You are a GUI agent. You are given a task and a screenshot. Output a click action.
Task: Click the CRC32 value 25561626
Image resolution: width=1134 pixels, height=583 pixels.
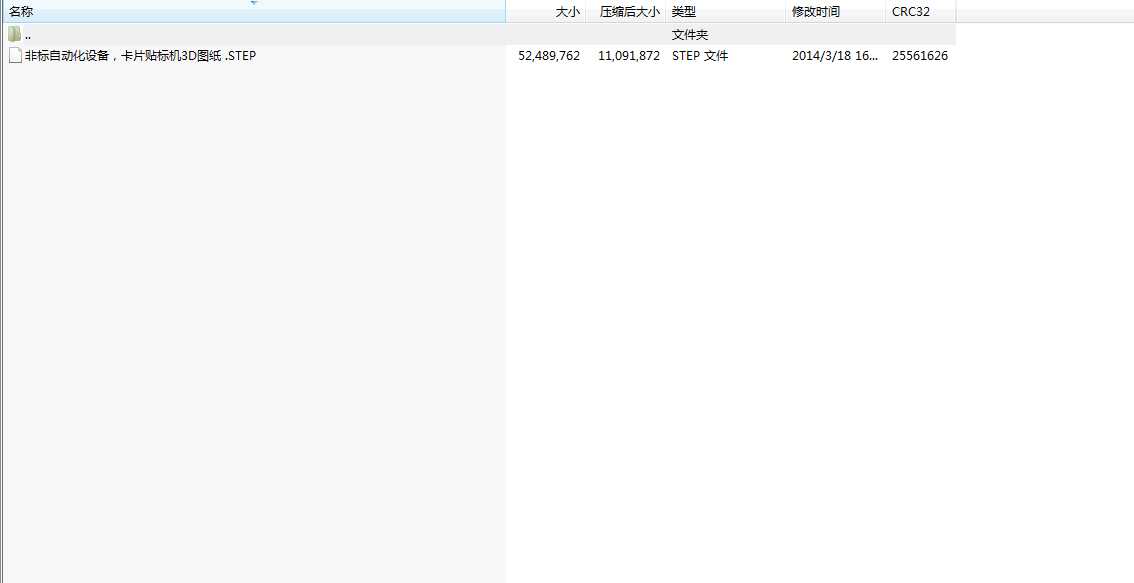coord(920,56)
